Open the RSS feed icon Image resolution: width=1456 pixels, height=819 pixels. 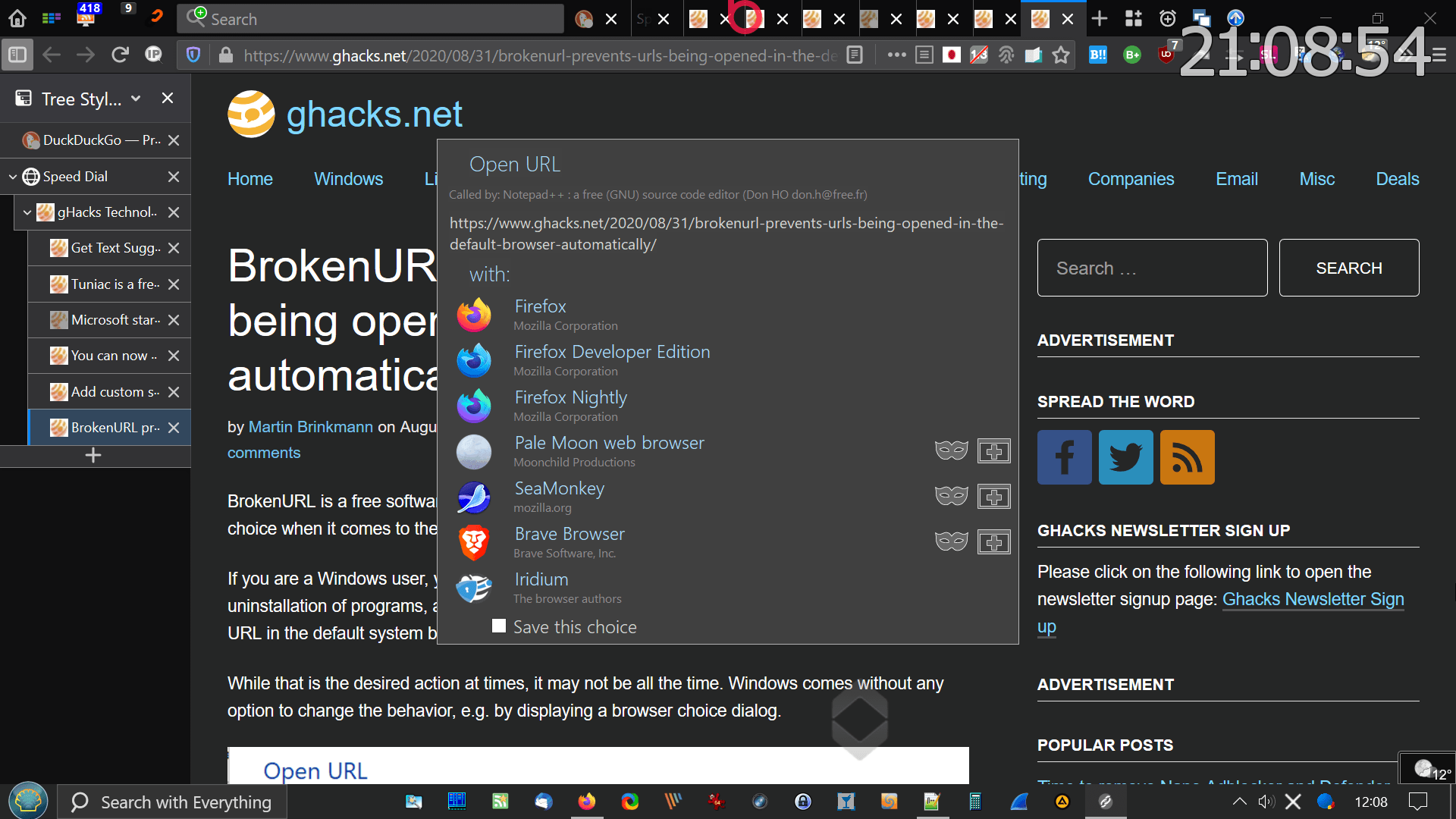(x=1187, y=457)
